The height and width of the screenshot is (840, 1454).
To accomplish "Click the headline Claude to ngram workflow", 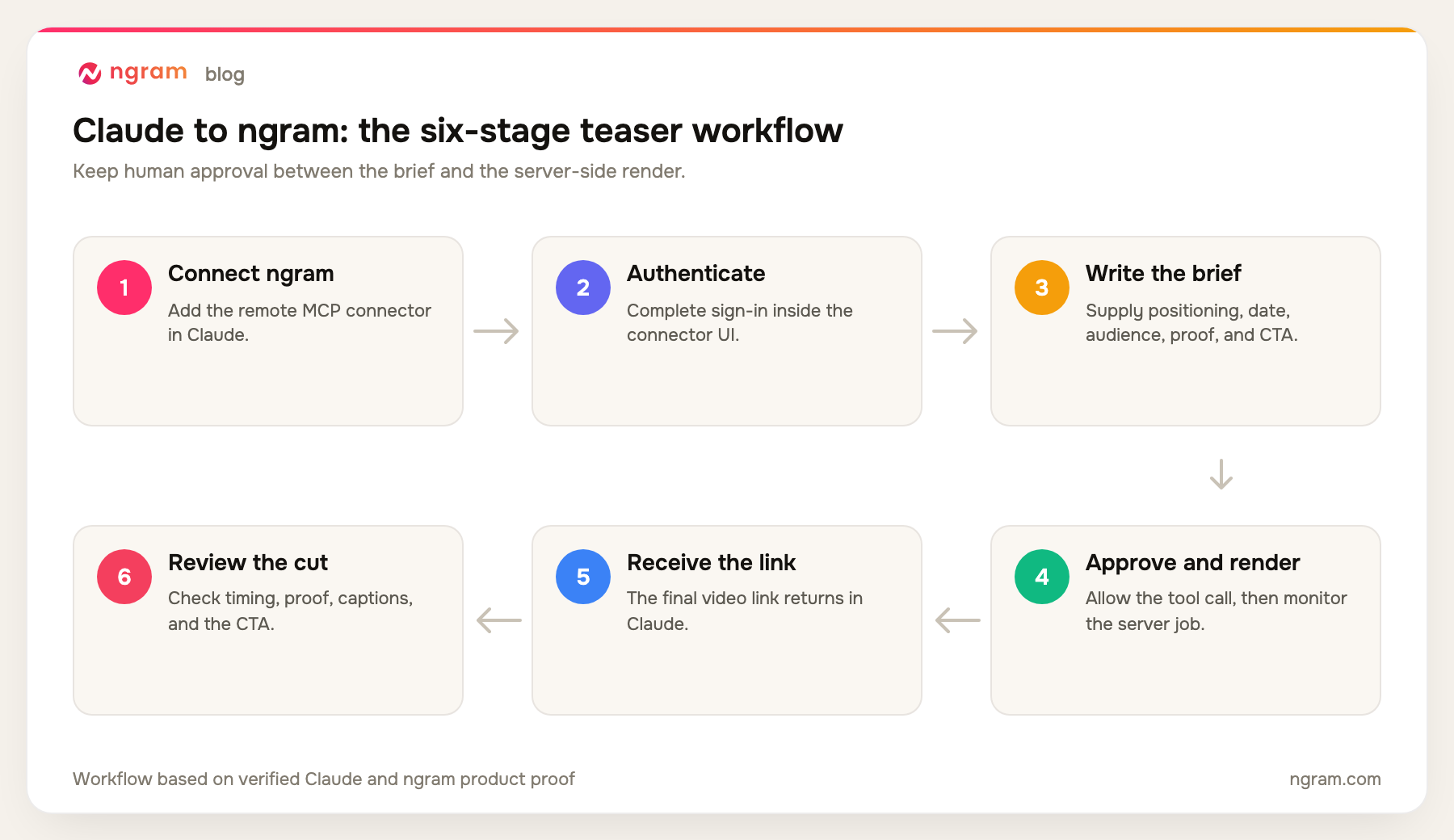I will [x=458, y=131].
